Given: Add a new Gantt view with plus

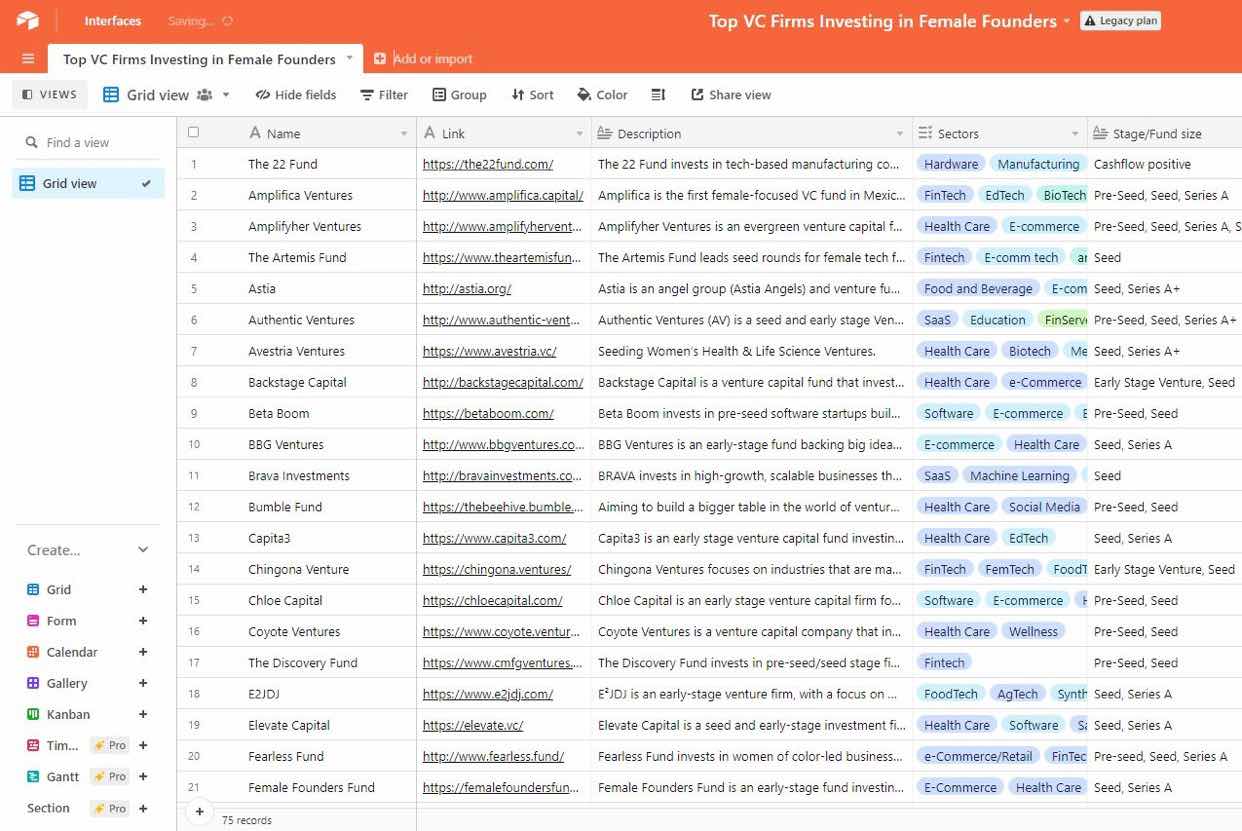Looking at the screenshot, I should tap(143, 776).
